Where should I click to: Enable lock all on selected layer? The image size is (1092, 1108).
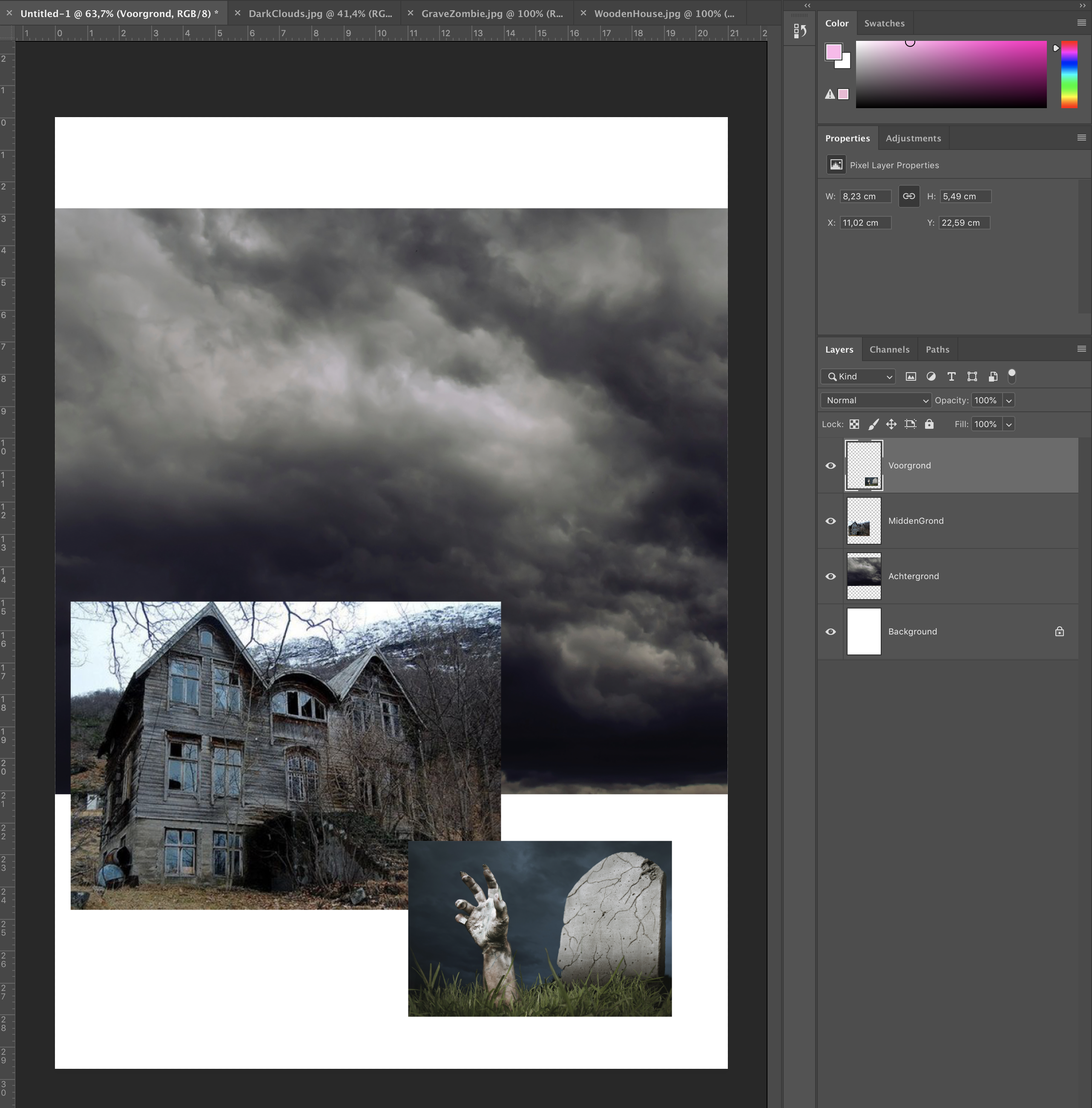tap(929, 425)
